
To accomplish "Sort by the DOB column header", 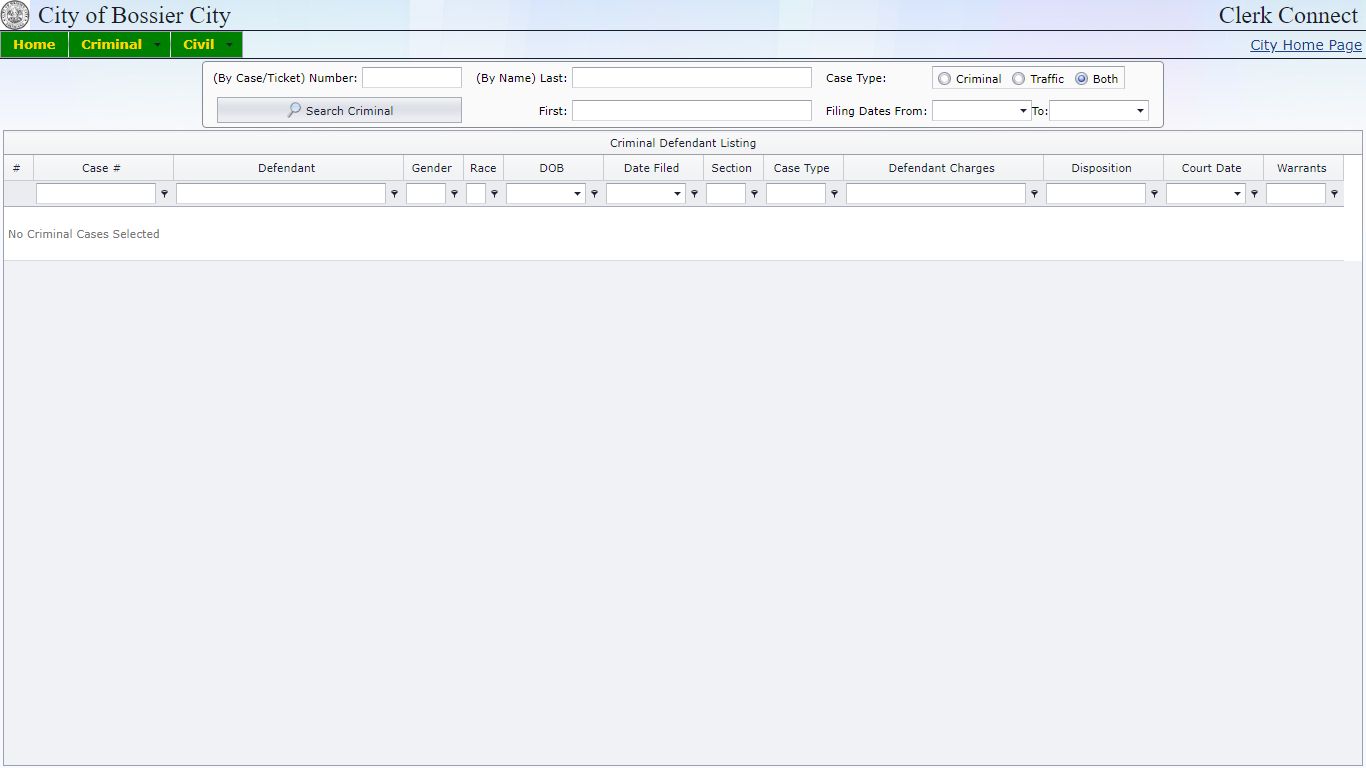I will click(x=552, y=168).
